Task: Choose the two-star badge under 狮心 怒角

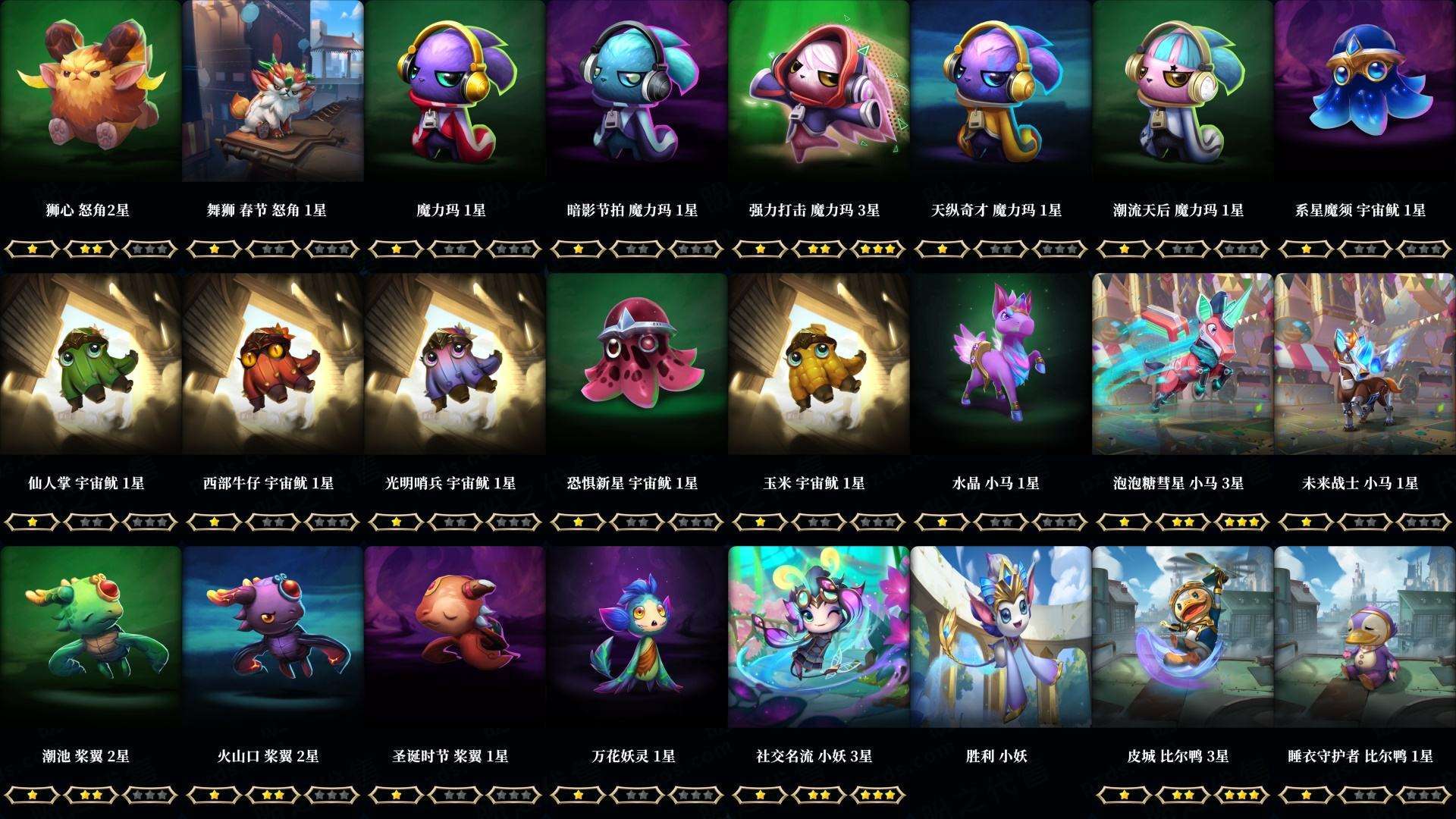Action: click(91, 248)
